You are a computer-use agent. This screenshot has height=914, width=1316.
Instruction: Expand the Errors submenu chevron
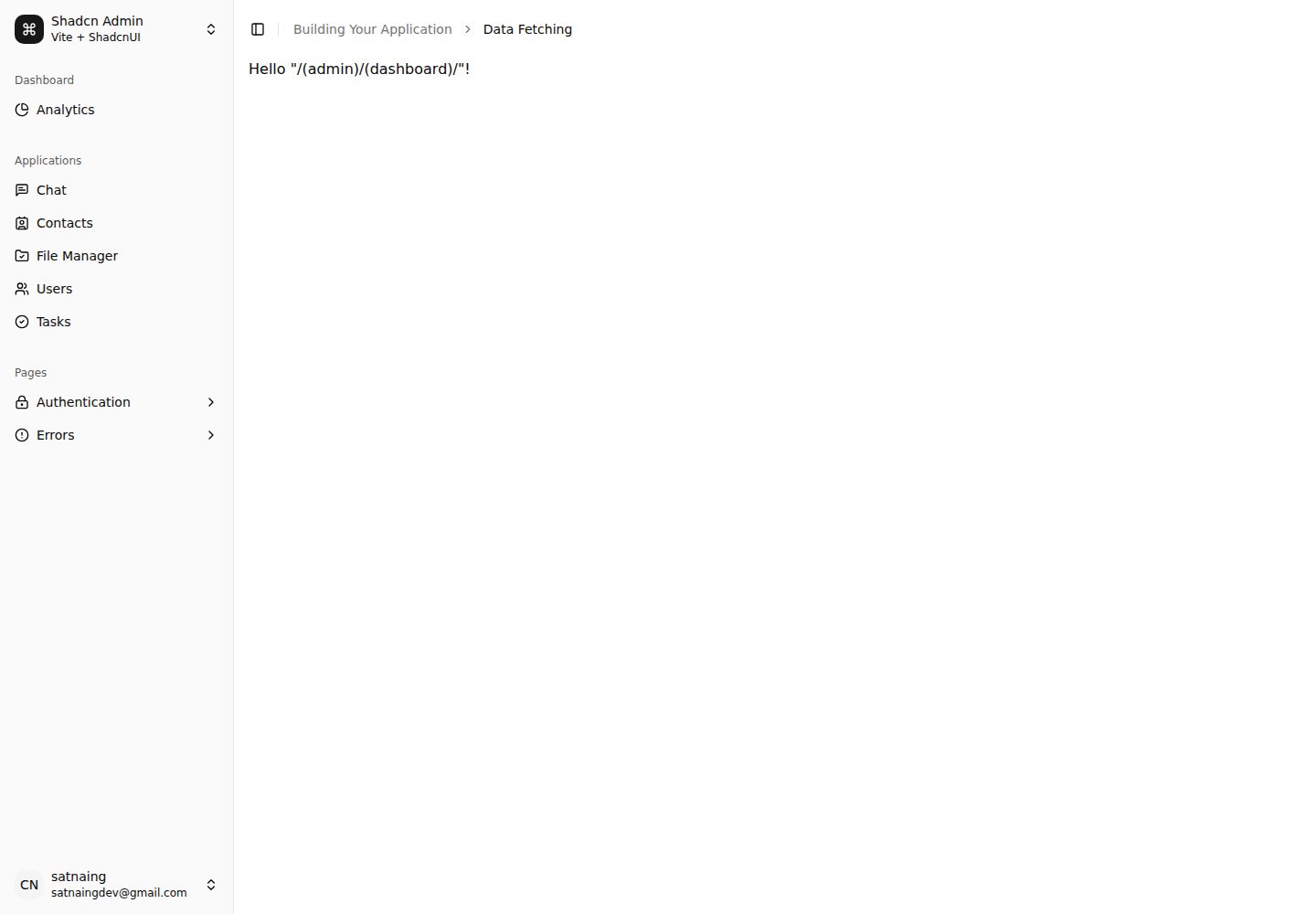click(211, 435)
